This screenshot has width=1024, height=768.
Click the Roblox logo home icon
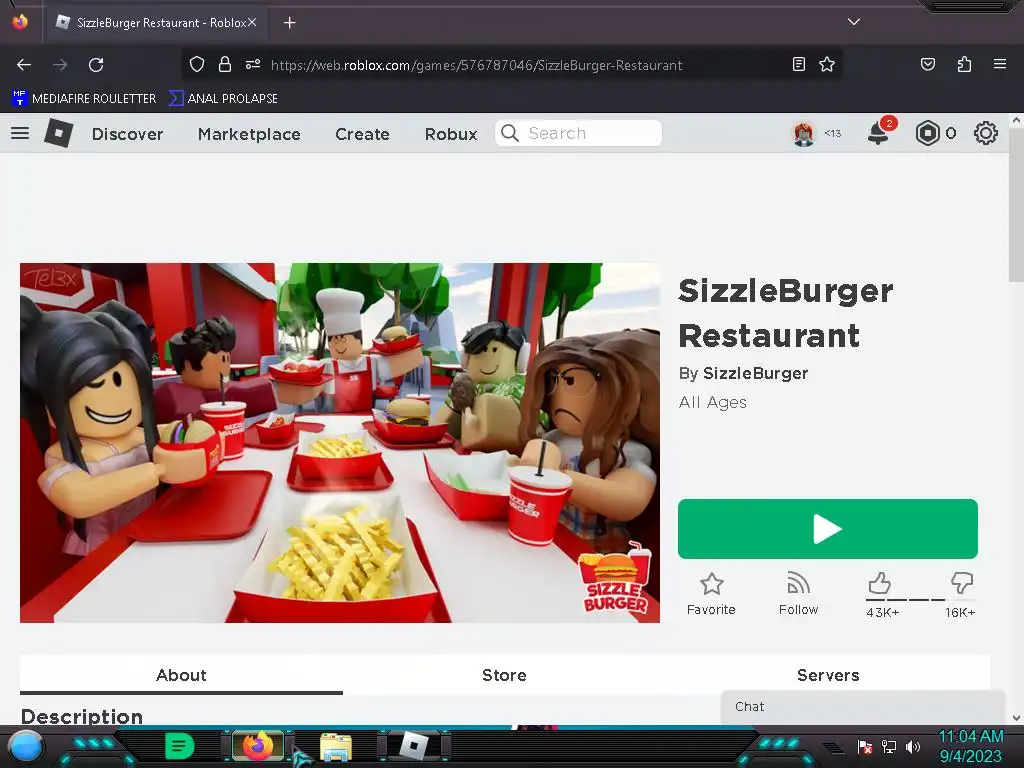pos(59,133)
